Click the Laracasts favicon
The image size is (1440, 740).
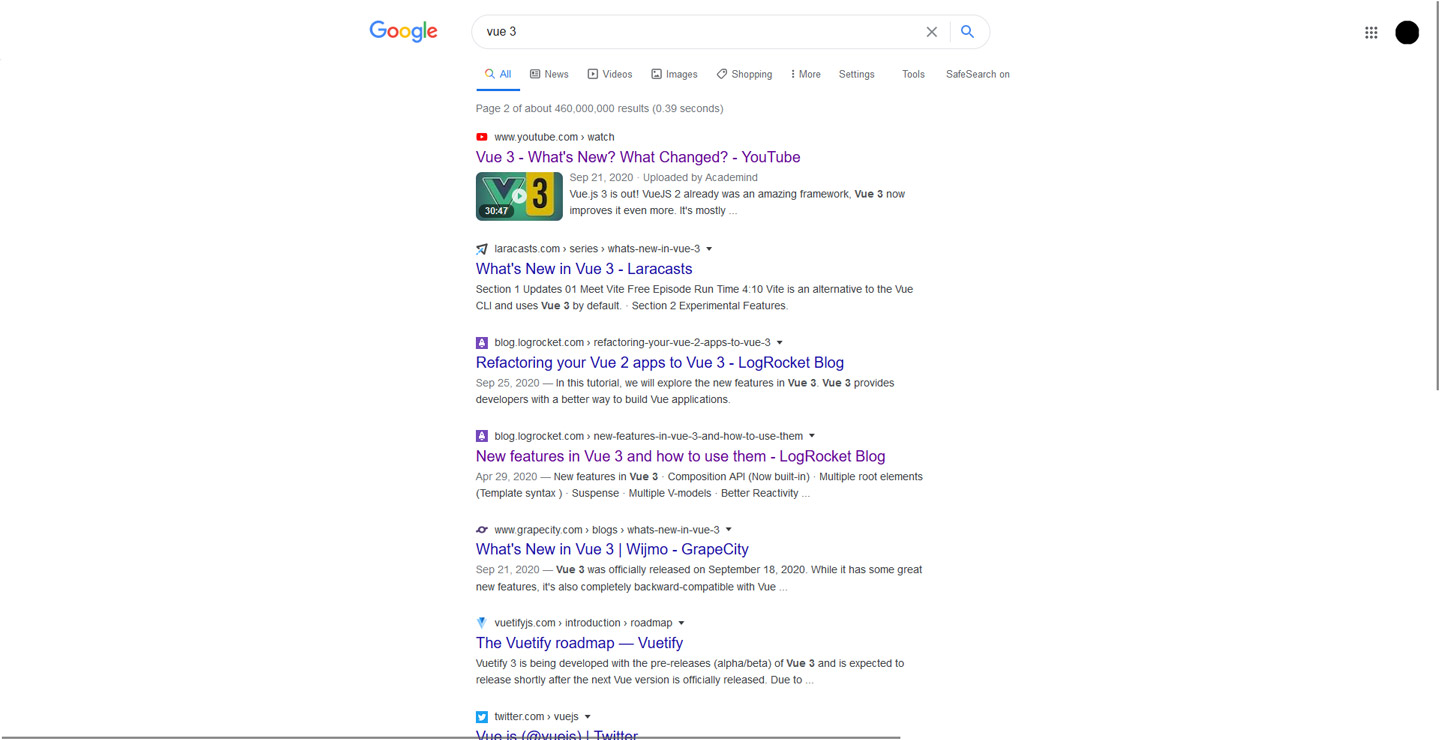tap(482, 249)
